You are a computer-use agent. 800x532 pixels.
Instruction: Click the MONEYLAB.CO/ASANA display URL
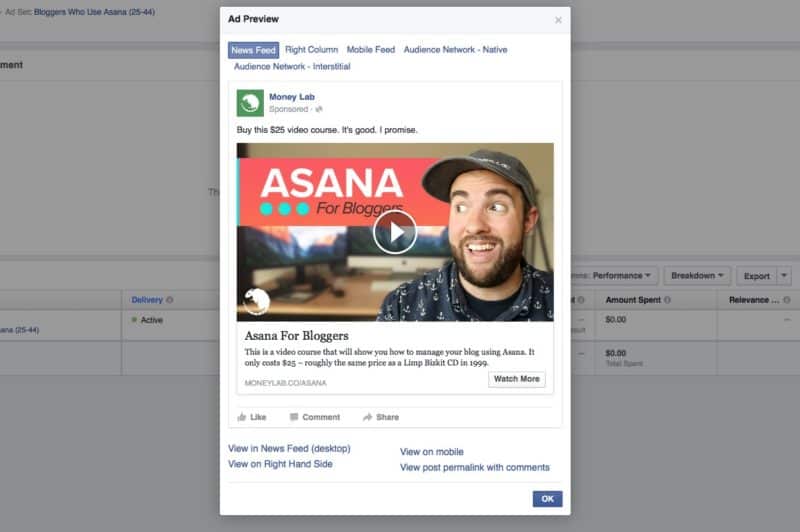click(285, 383)
